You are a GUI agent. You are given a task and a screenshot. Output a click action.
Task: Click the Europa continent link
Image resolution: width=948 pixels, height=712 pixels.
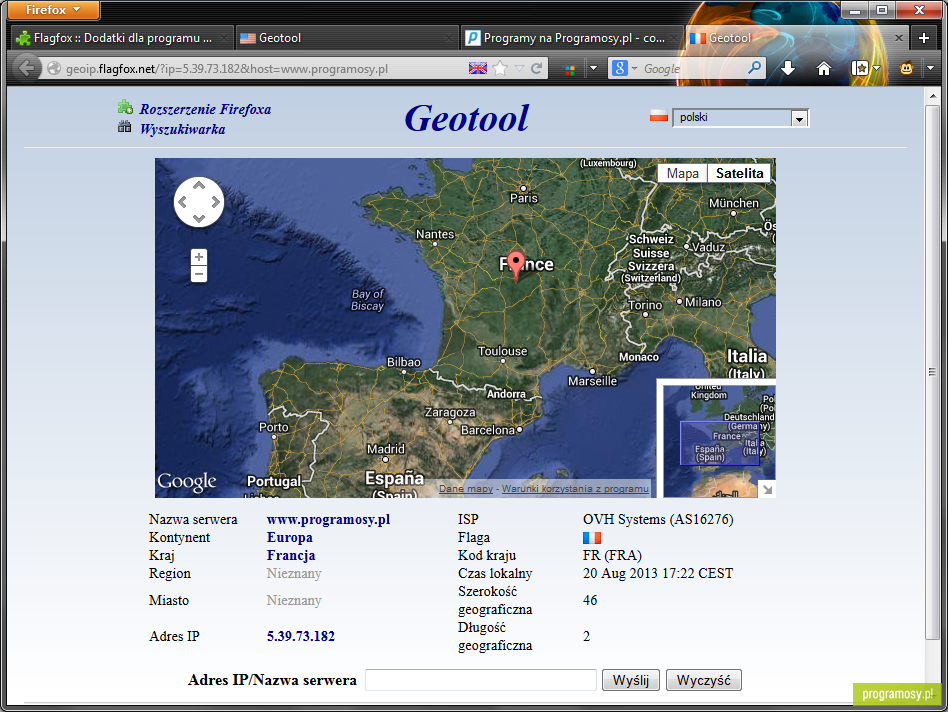coord(290,537)
